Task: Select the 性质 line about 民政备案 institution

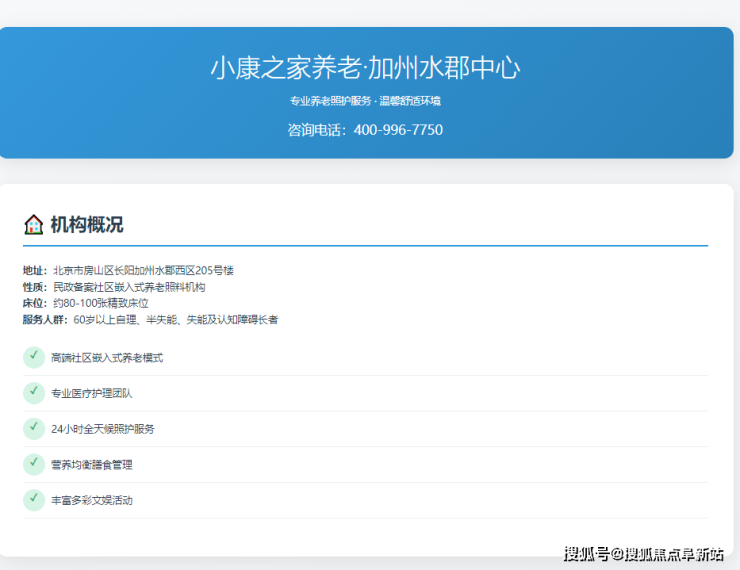Action: 114,287
